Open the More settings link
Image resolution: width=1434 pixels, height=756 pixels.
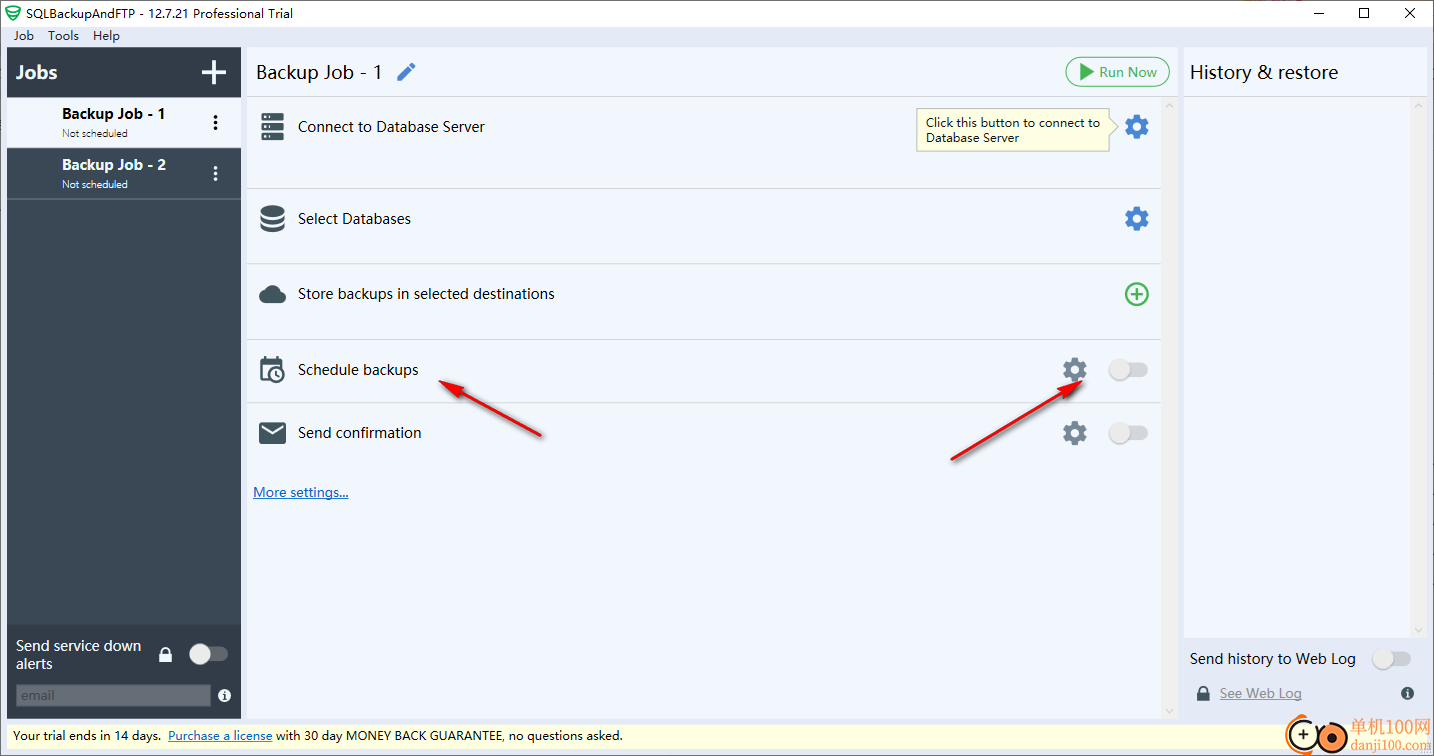[x=301, y=492]
